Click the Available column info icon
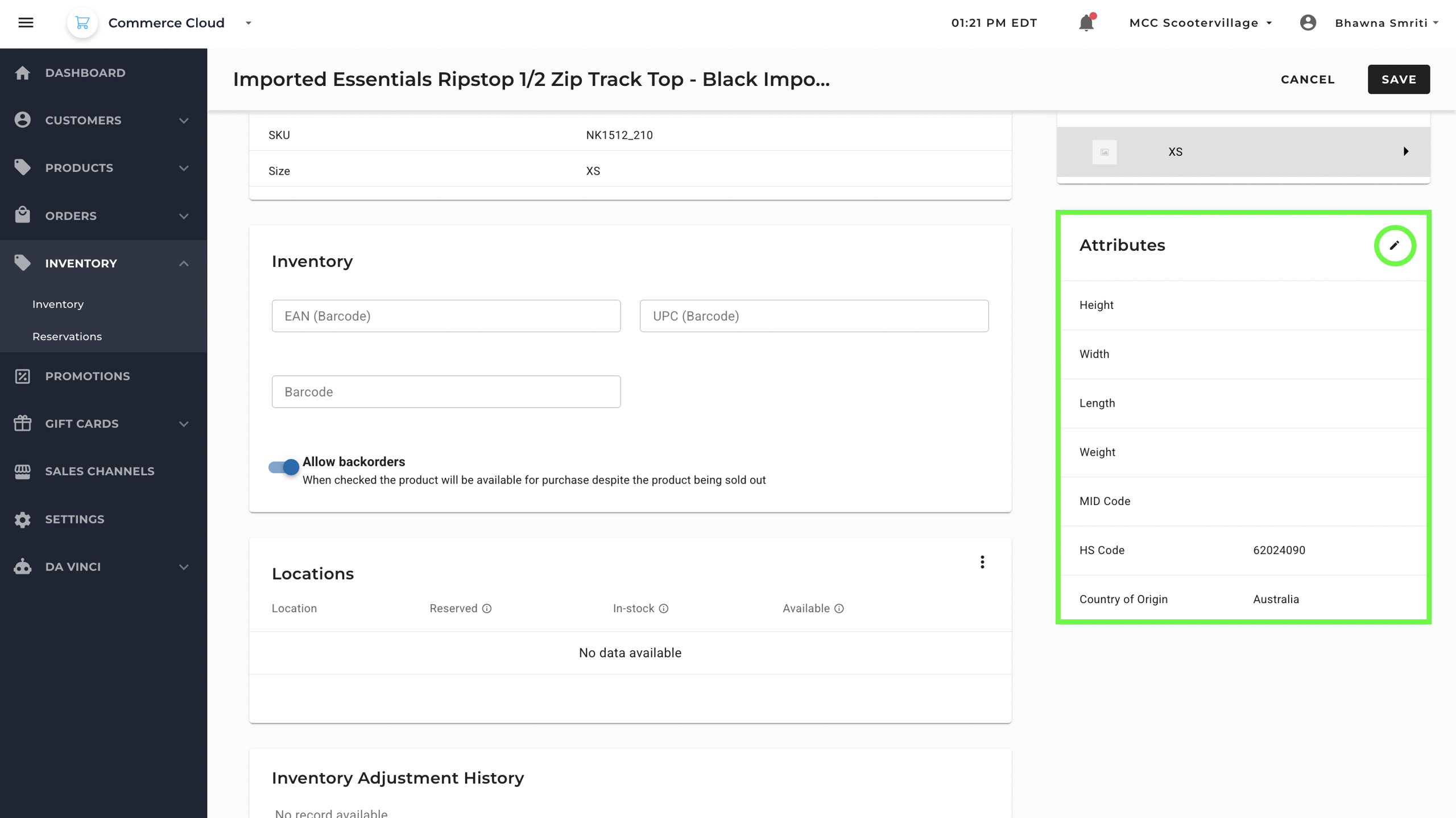 coord(839,609)
